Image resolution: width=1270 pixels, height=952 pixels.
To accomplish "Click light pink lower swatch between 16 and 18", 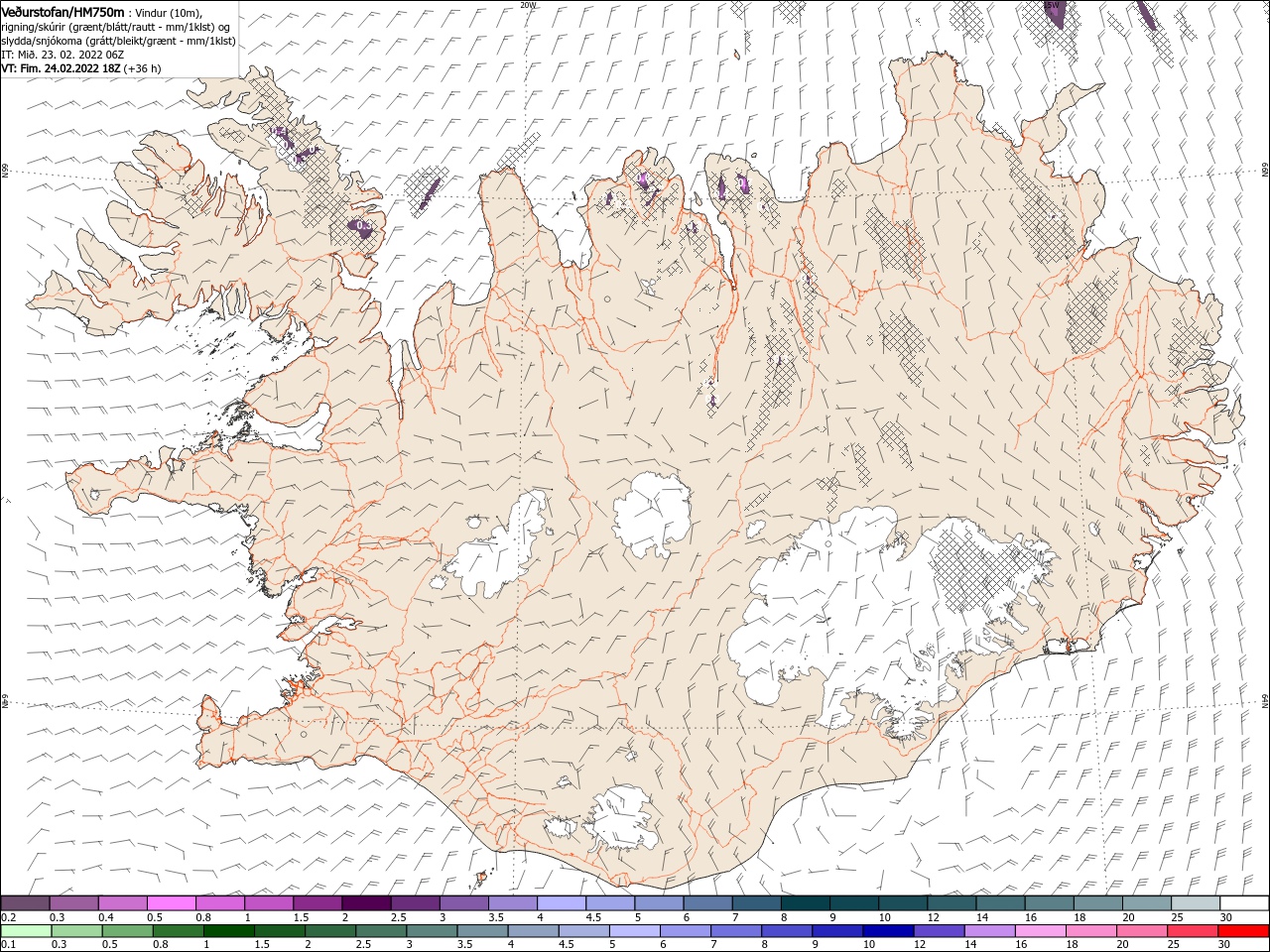I will point(1039,931).
